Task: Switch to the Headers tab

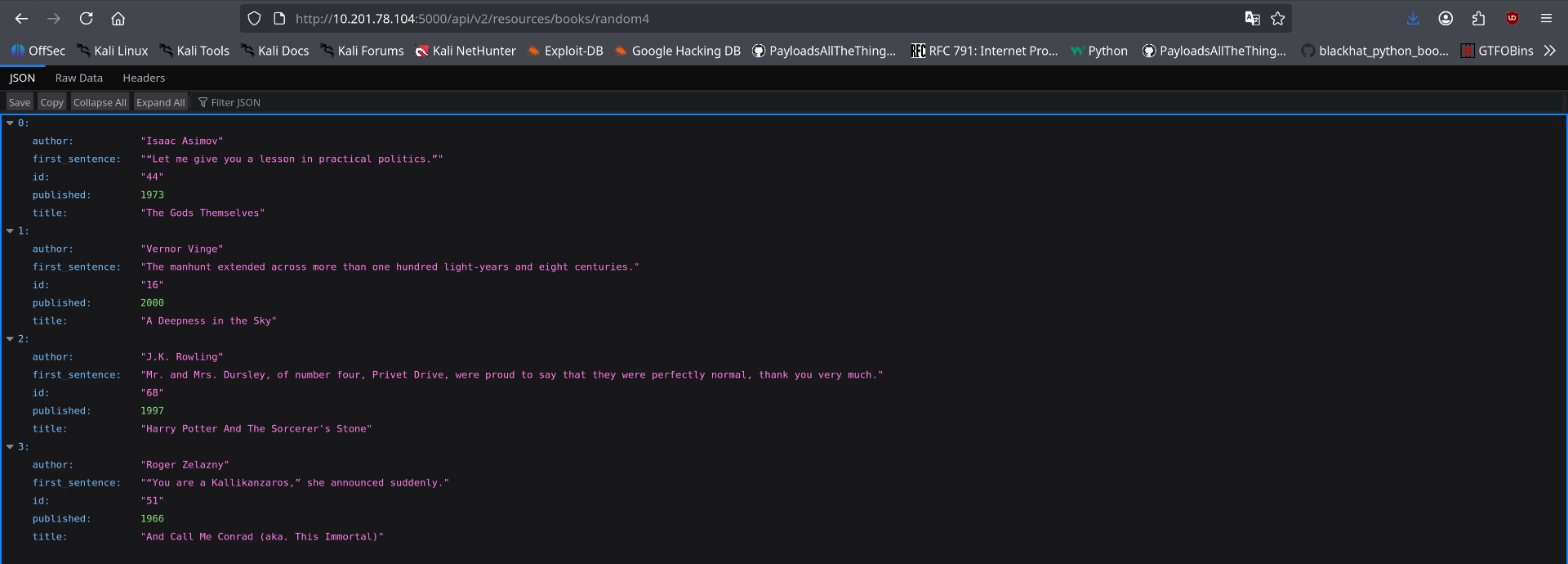Action: pos(144,78)
